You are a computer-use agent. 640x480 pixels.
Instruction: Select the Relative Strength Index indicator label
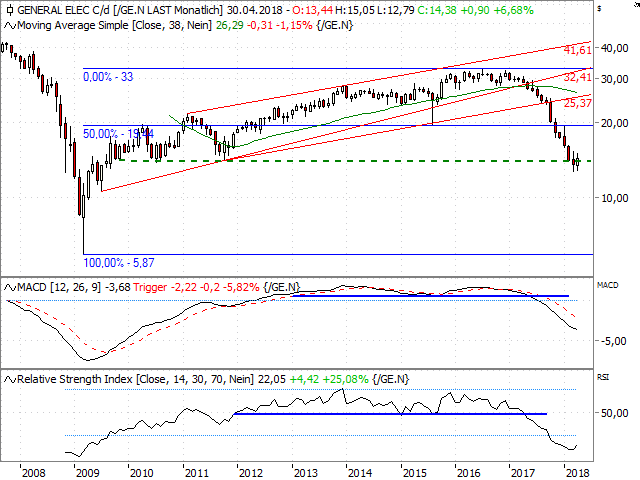pyautogui.click(x=136, y=380)
